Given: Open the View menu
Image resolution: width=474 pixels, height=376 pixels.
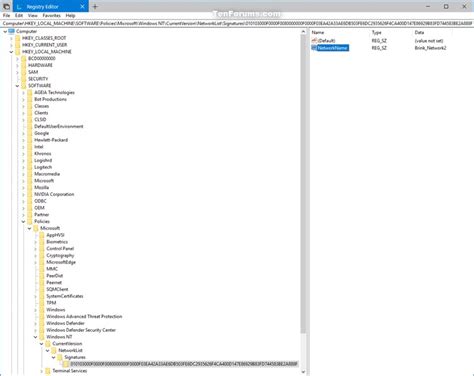Looking at the screenshot, I should 32,16.
